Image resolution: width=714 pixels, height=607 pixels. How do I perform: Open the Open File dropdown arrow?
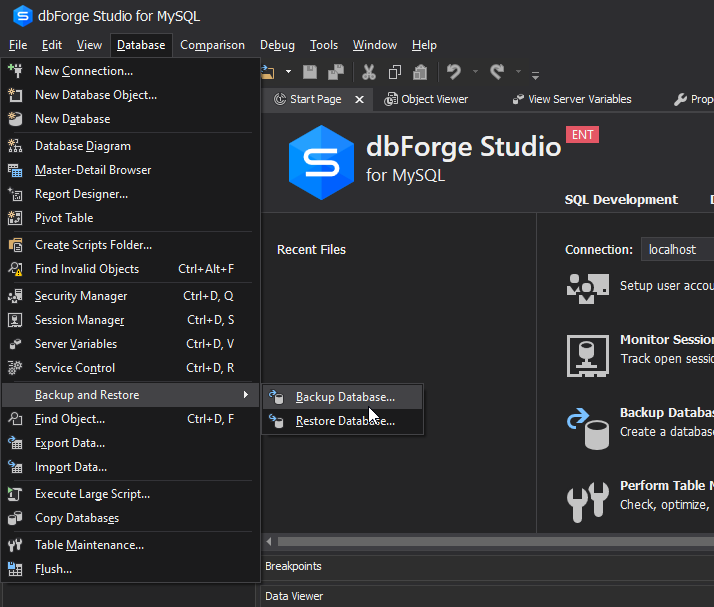288,71
